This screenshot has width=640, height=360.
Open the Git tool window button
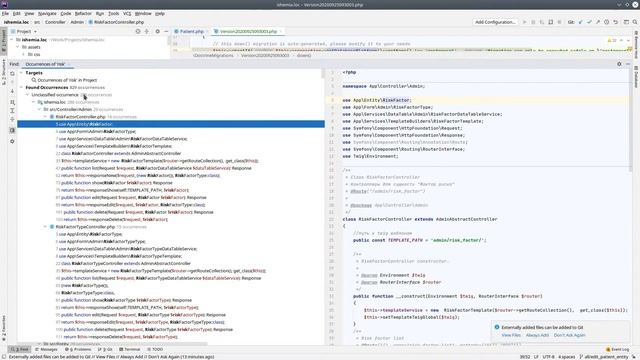pyautogui.click(x=105, y=349)
